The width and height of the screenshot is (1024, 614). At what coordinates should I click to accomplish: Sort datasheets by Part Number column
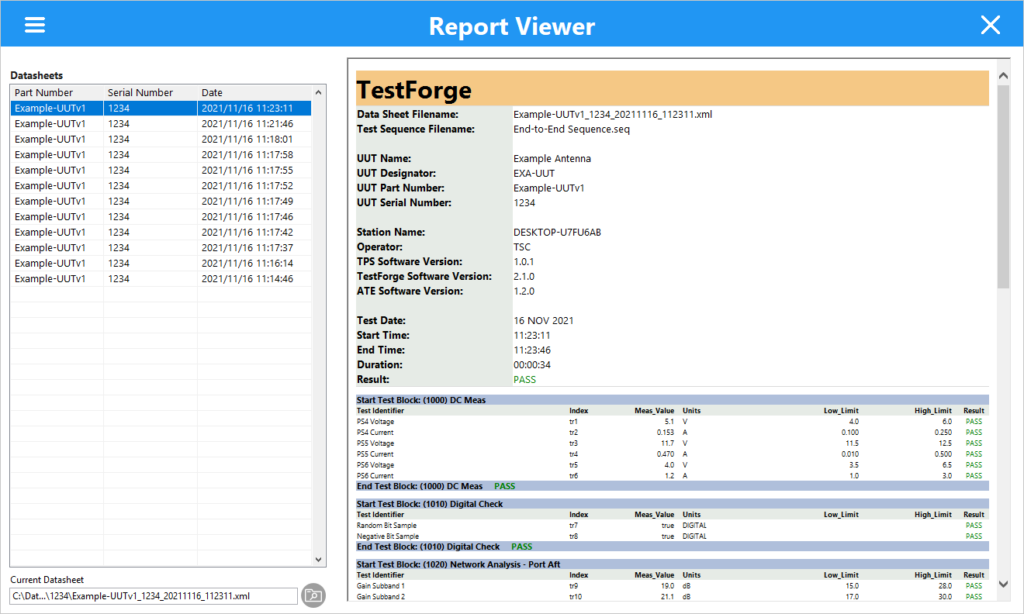click(x=57, y=93)
